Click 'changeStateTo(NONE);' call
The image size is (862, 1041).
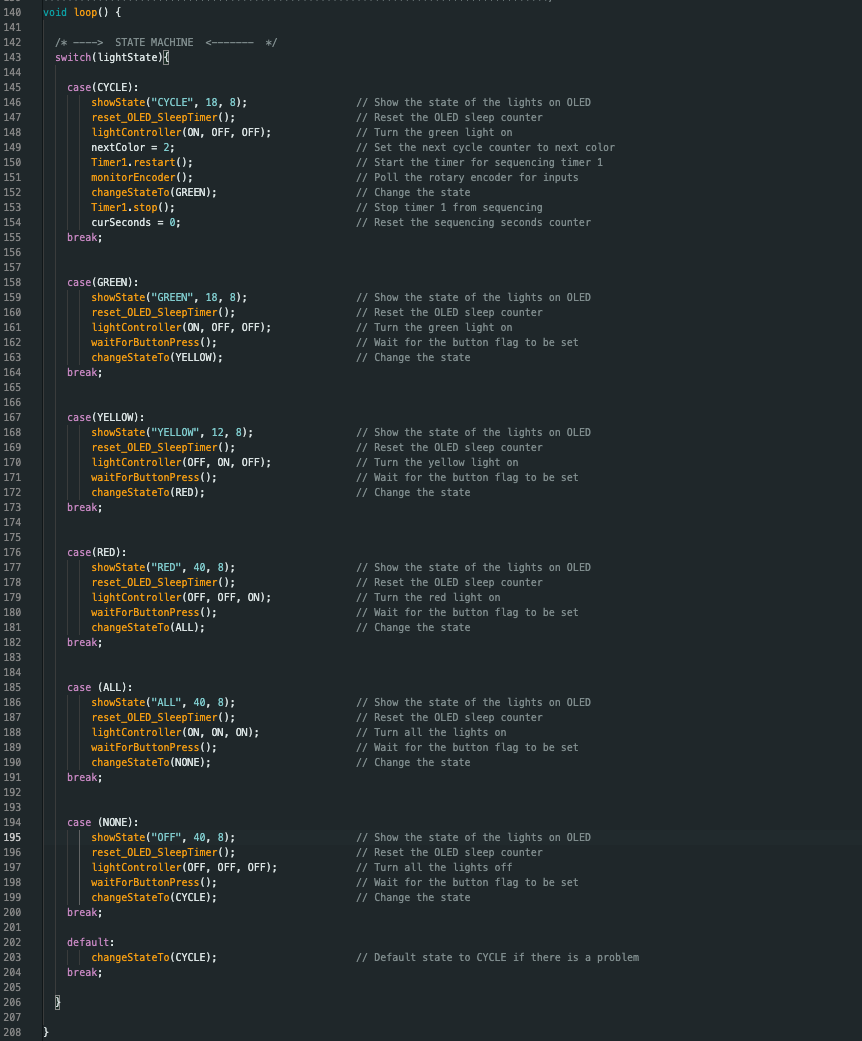[x=151, y=763]
